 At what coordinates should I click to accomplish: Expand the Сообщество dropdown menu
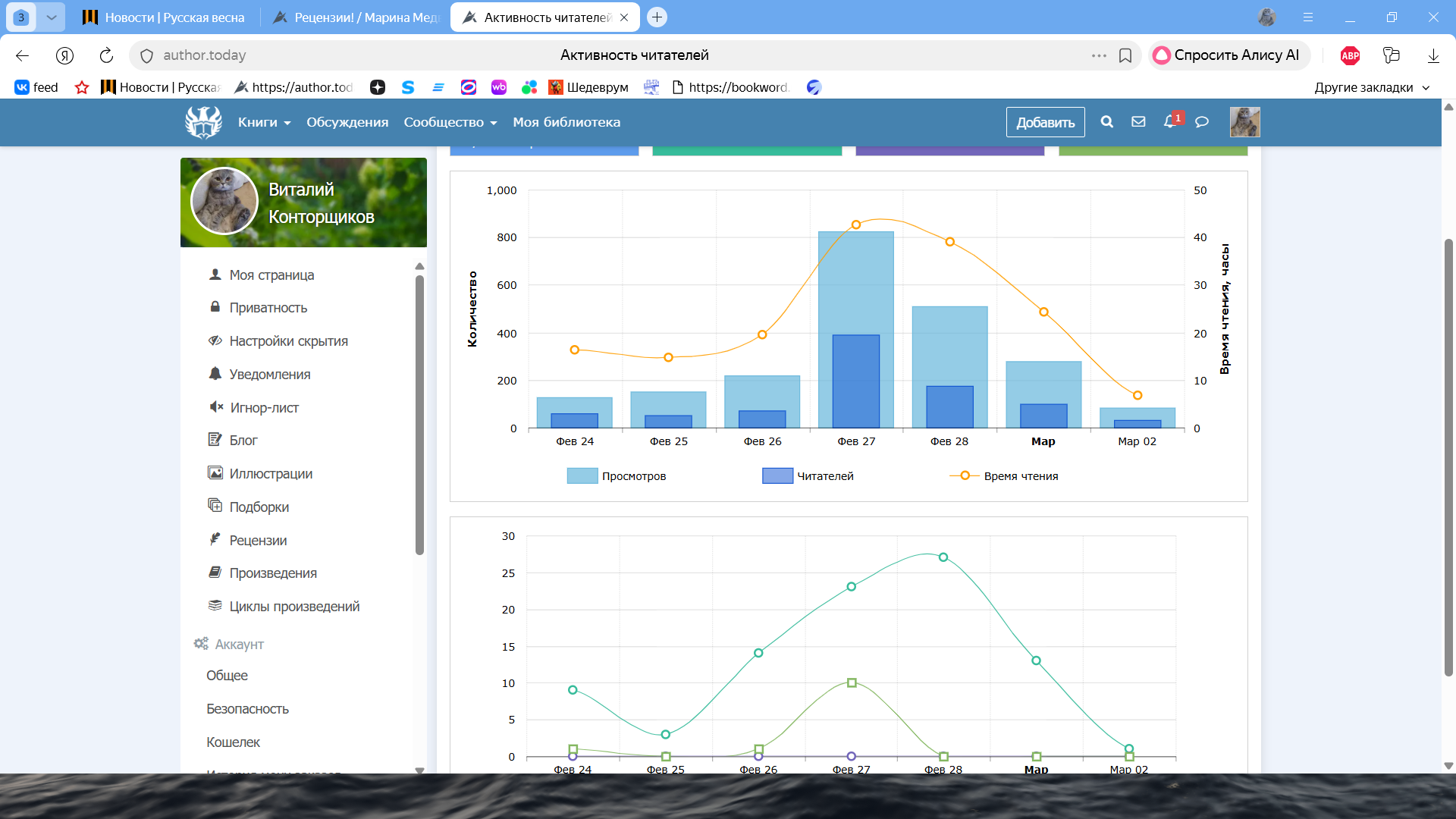tap(450, 122)
